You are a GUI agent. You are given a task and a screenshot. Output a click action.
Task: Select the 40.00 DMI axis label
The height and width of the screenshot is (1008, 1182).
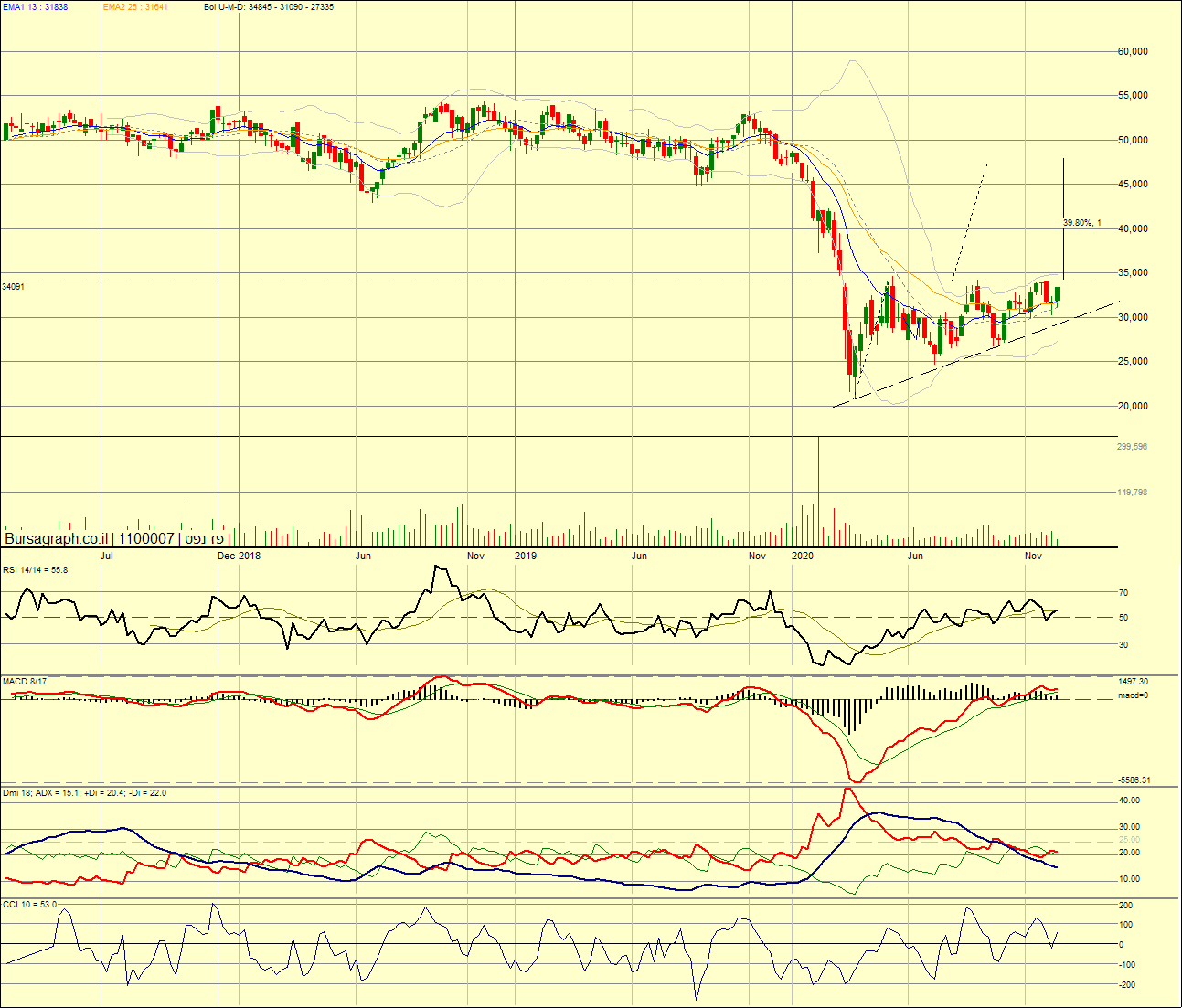click(1129, 801)
